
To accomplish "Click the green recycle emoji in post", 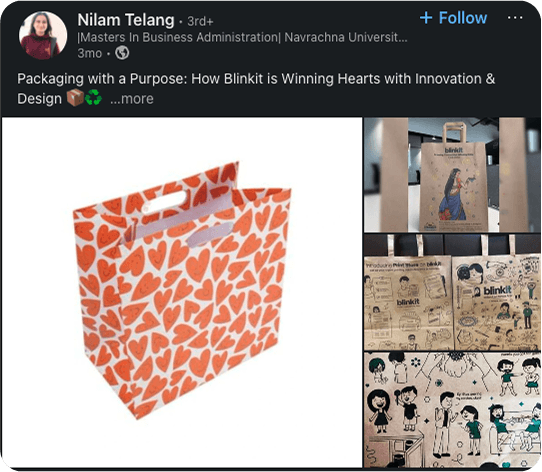I will pyautogui.click(x=93, y=98).
